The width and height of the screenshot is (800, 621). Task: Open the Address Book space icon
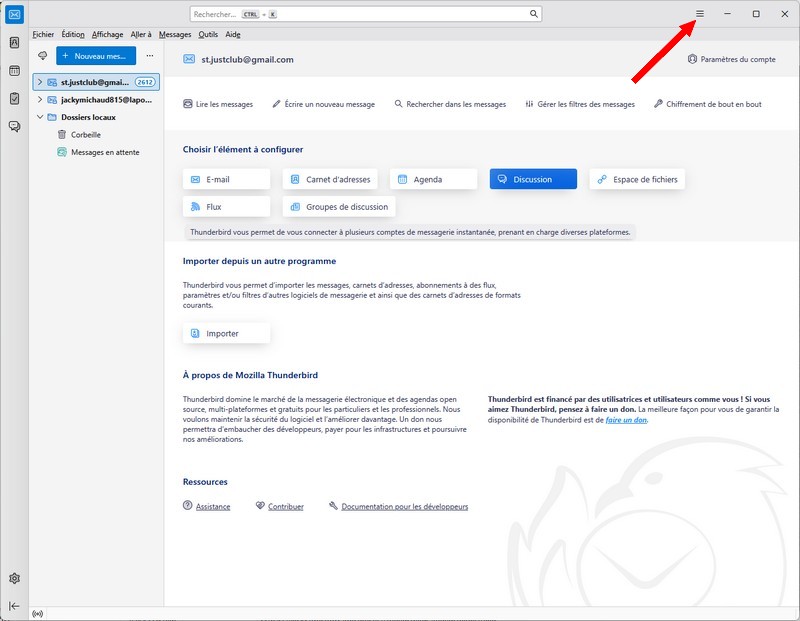tap(14, 43)
